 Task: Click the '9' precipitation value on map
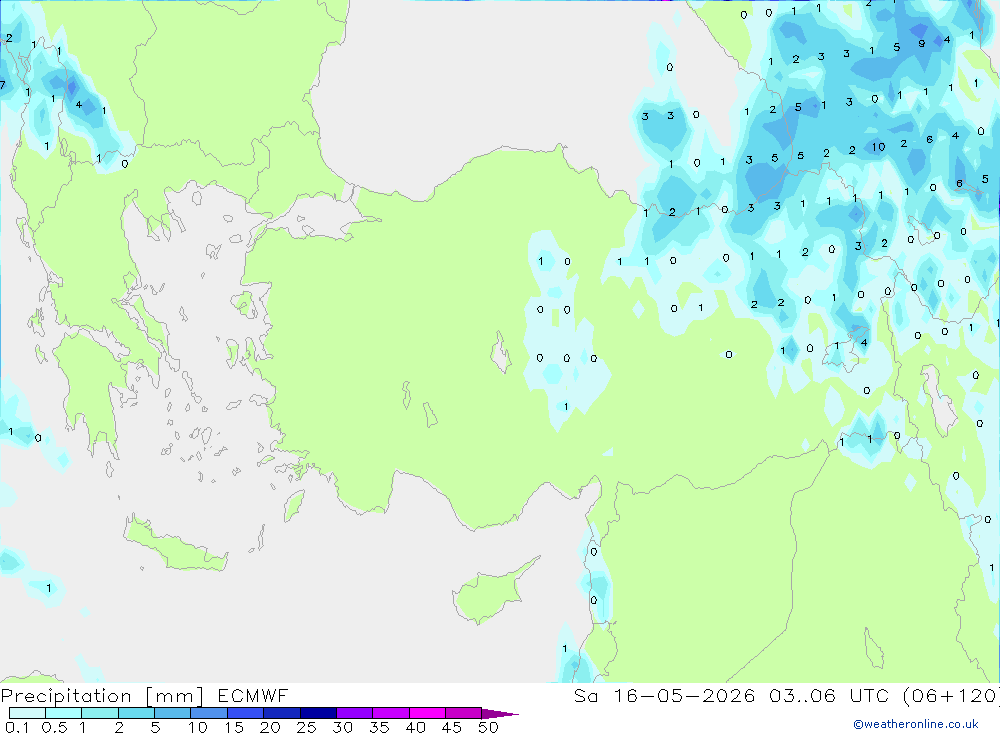click(x=922, y=43)
